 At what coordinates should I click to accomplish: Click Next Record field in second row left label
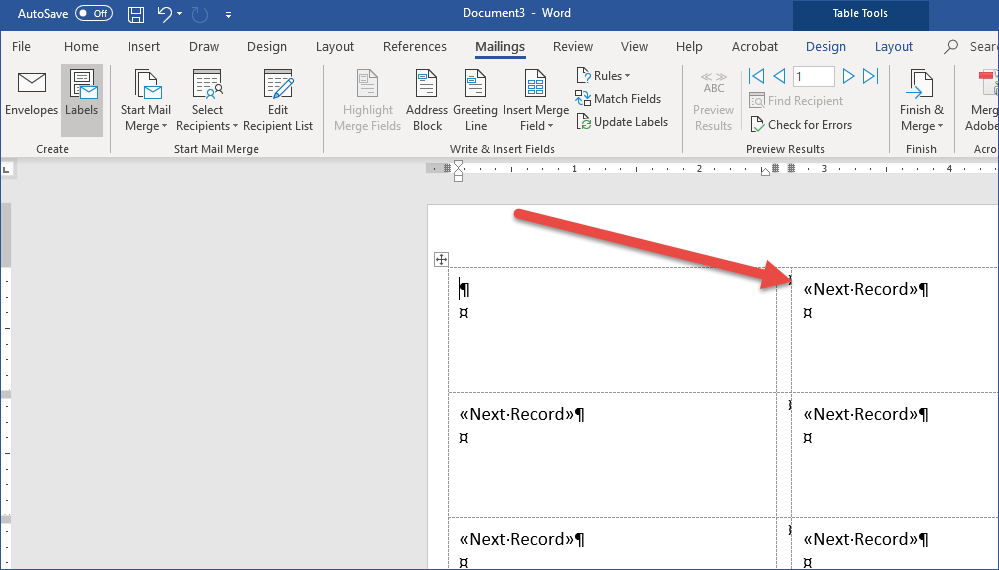517,414
